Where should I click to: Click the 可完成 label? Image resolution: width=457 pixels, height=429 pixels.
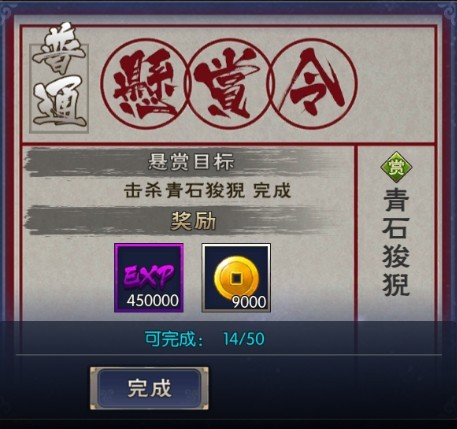click(x=174, y=339)
